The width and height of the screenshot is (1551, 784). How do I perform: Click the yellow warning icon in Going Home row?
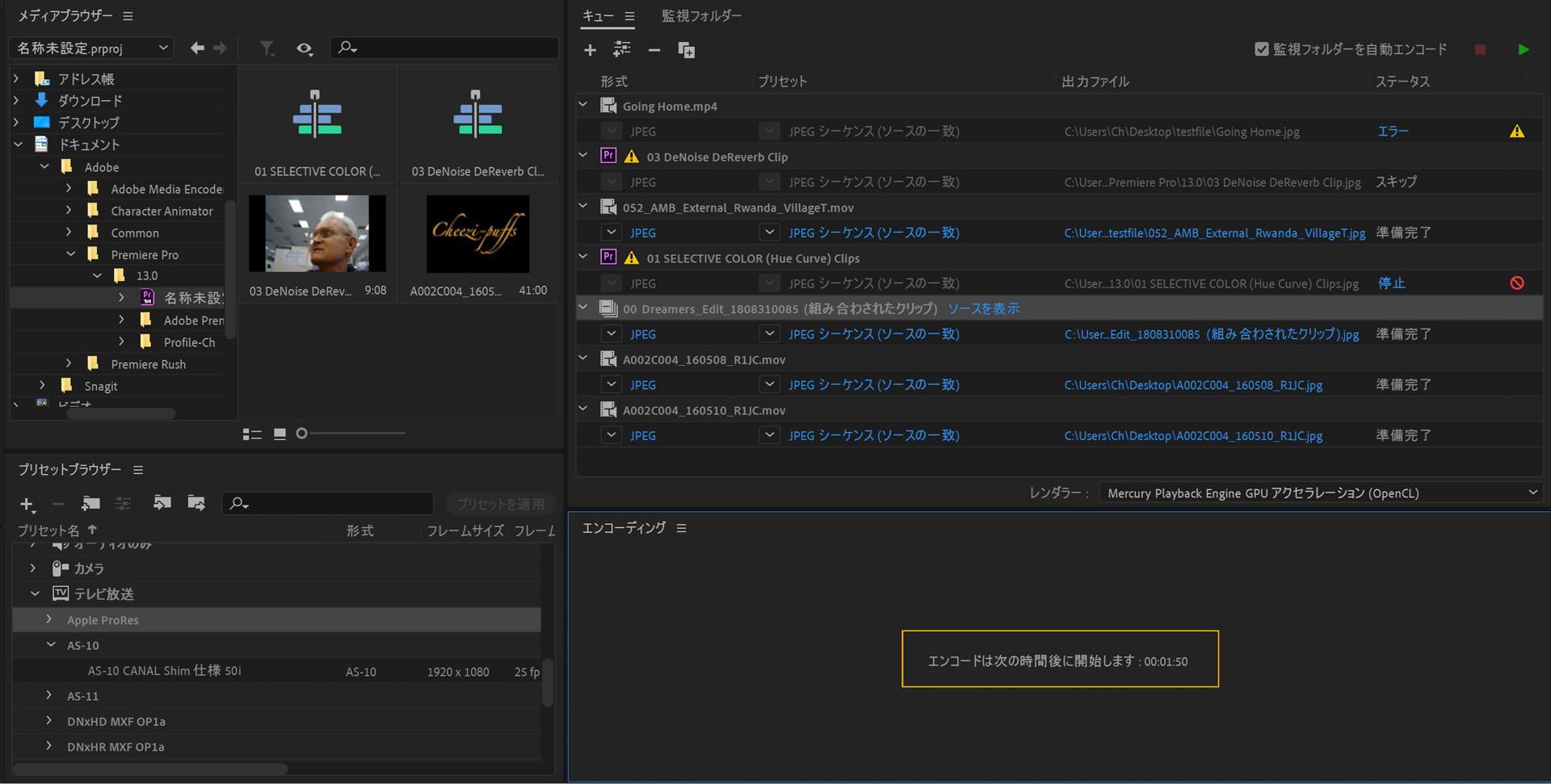tap(1517, 131)
